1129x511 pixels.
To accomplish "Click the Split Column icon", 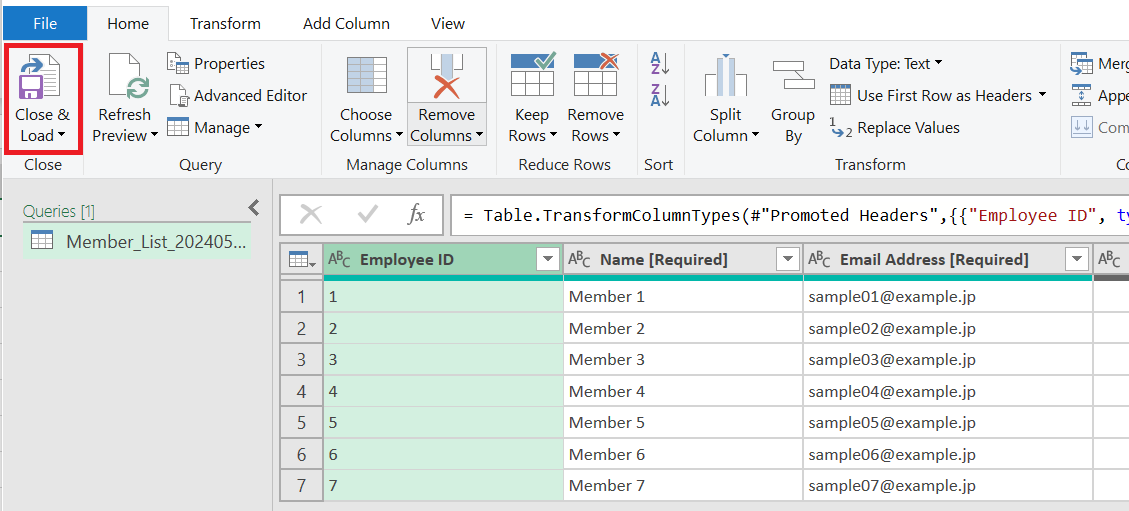I will click(x=726, y=77).
